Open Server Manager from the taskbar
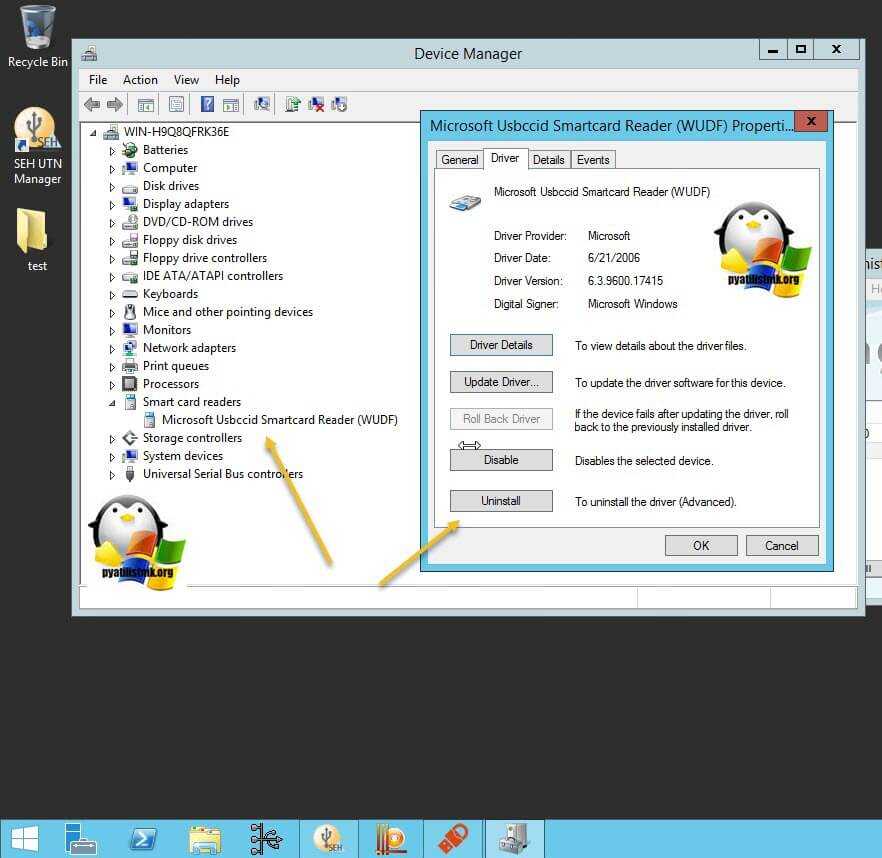 tap(80, 838)
